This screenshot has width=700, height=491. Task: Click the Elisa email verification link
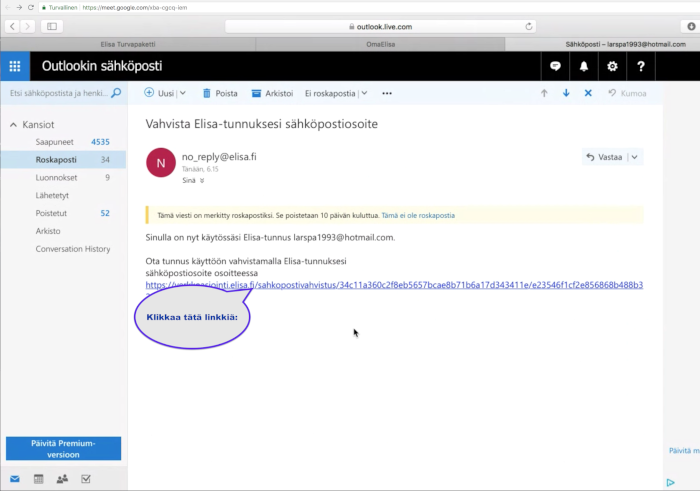(x=393, y=285)
